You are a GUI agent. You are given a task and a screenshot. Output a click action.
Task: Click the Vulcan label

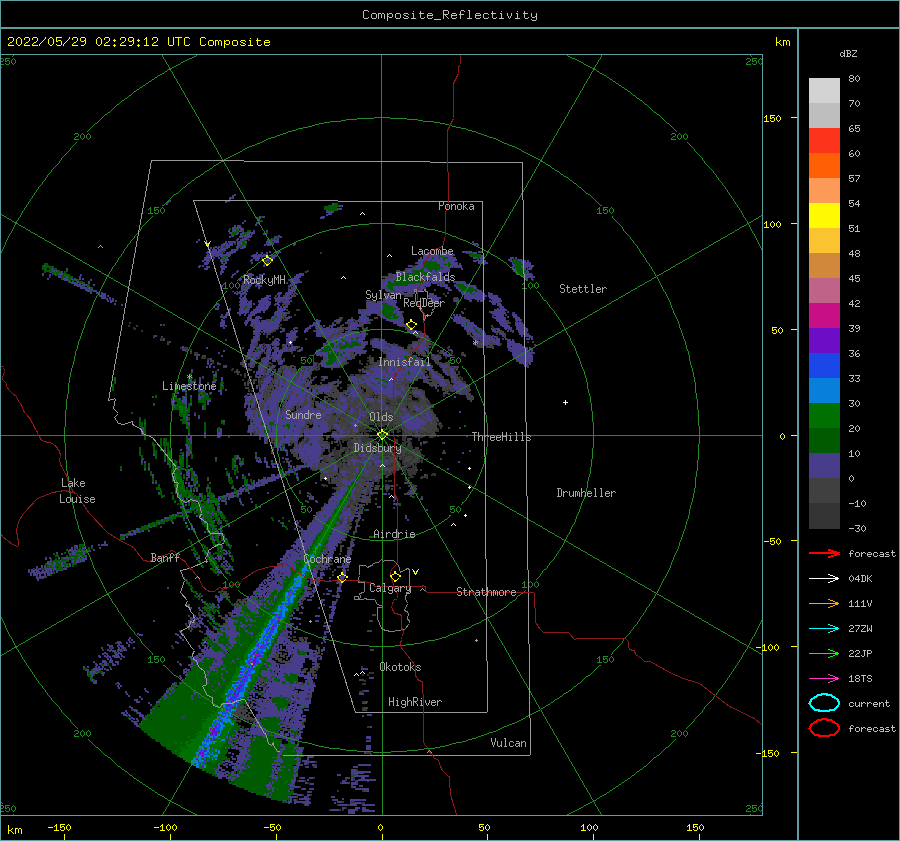pos(509,743)
